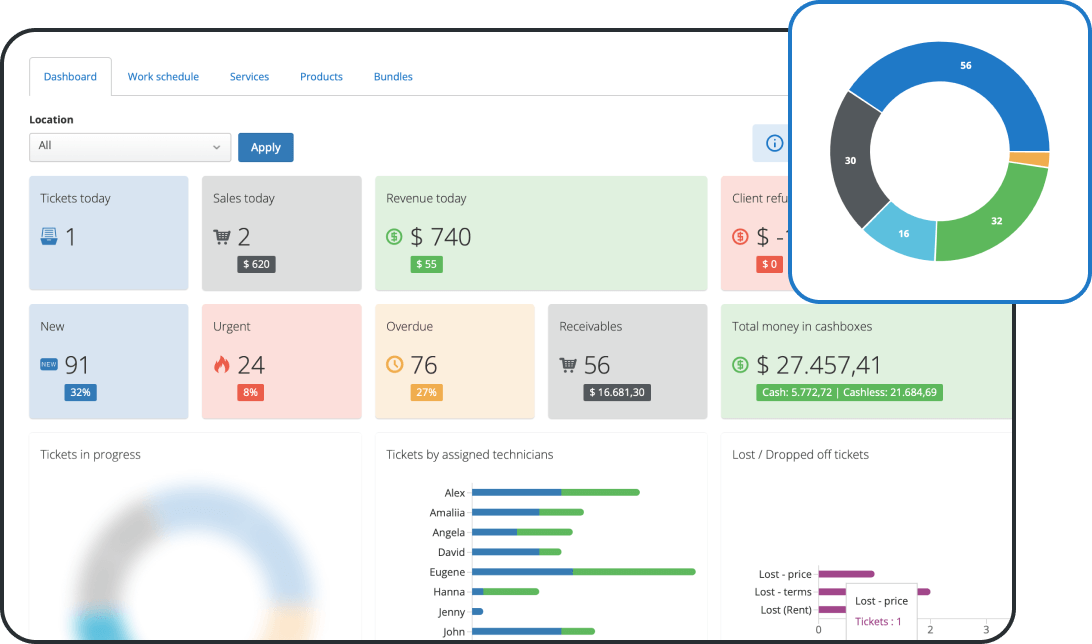Click the Apply button
Screen dimensions: 1092x644
pyautogui.click(x=265, y=147)
